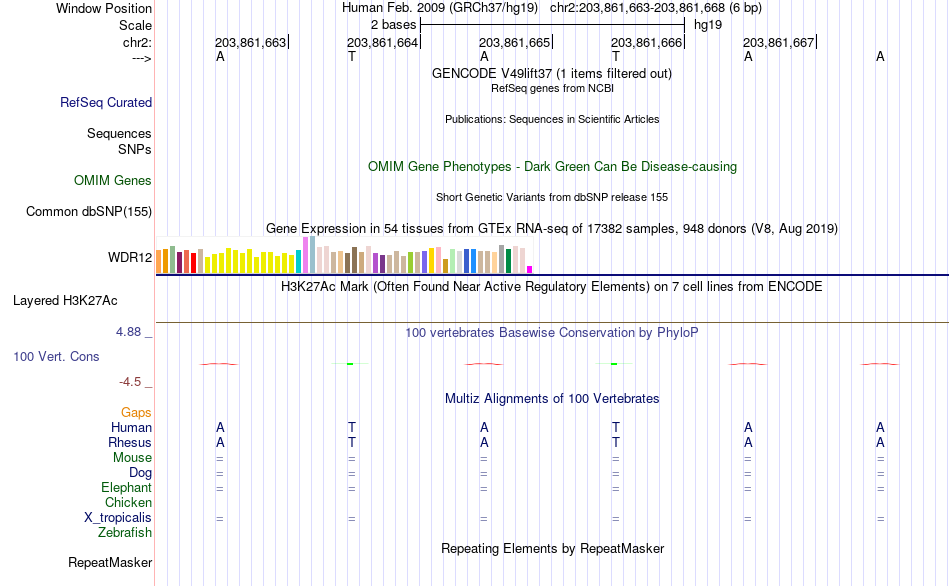Image resolution: width=950 pixels, height=586 pixels.
Task: Click the cyan bar in GTEx expression chart
Action: point(299,261)
